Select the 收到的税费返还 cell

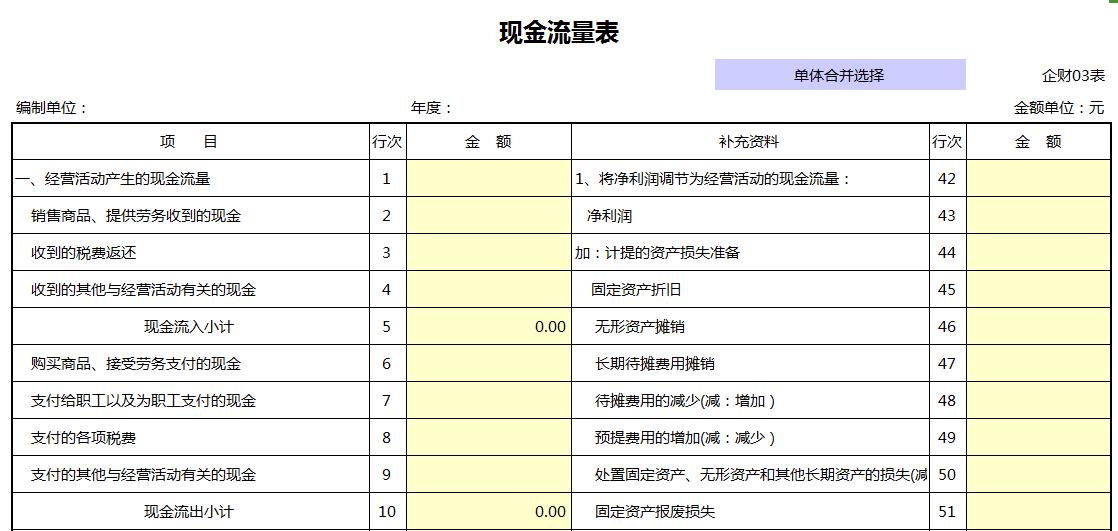(x=190, y=252)
